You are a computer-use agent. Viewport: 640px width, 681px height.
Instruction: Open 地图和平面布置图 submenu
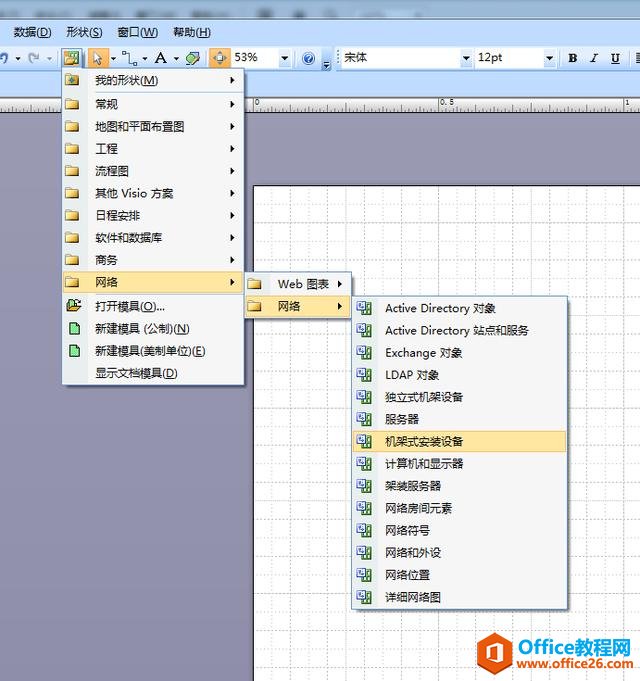click(153, 126)
